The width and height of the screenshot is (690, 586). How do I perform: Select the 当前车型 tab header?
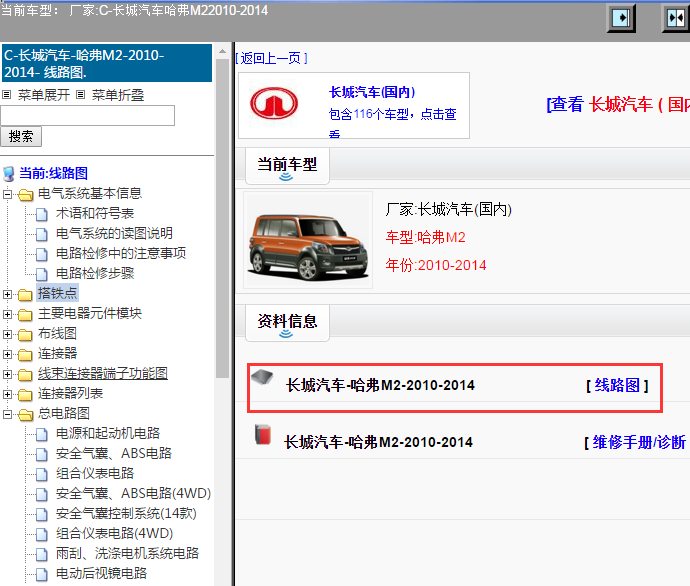287,166
